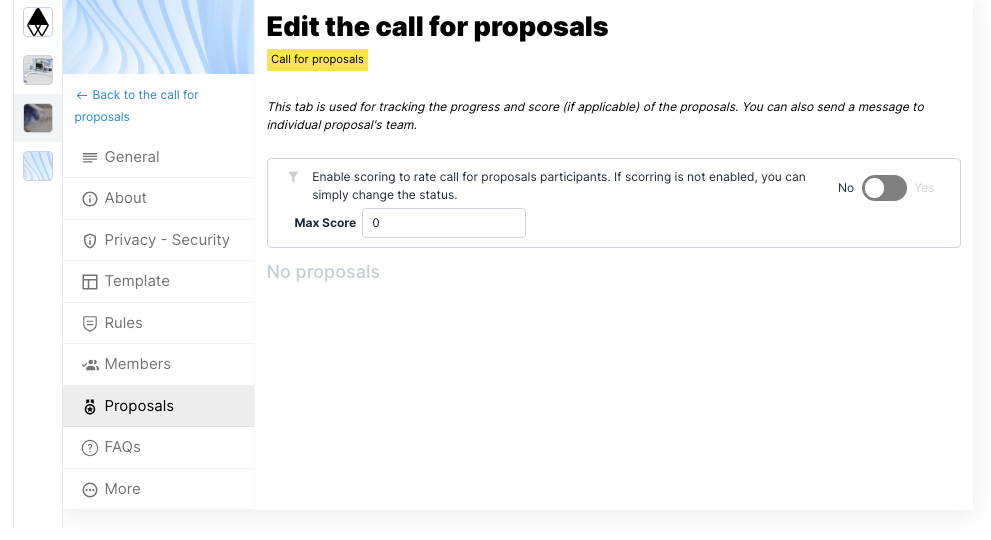The width and height of the screenshot is (991, 540).
Task: Click the filter funnel icon
Action: pyautogui.click(x=293, y=176)
